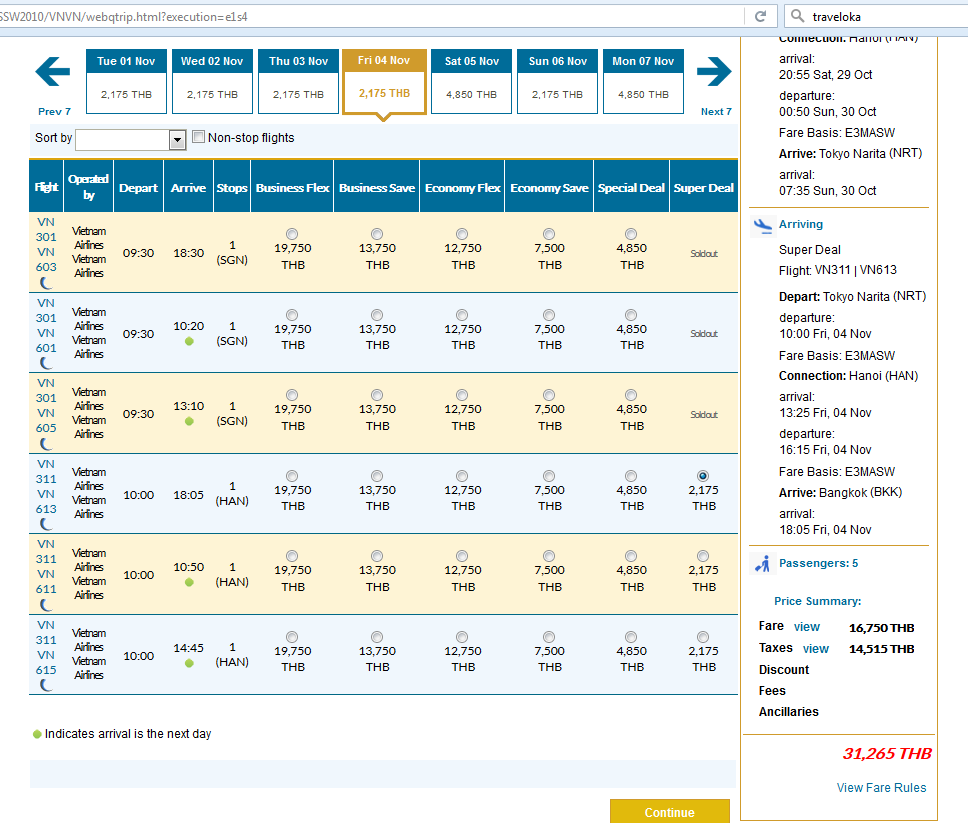Click the Economy Save column header
Viewport: 968px width, 823px height.
549,187
